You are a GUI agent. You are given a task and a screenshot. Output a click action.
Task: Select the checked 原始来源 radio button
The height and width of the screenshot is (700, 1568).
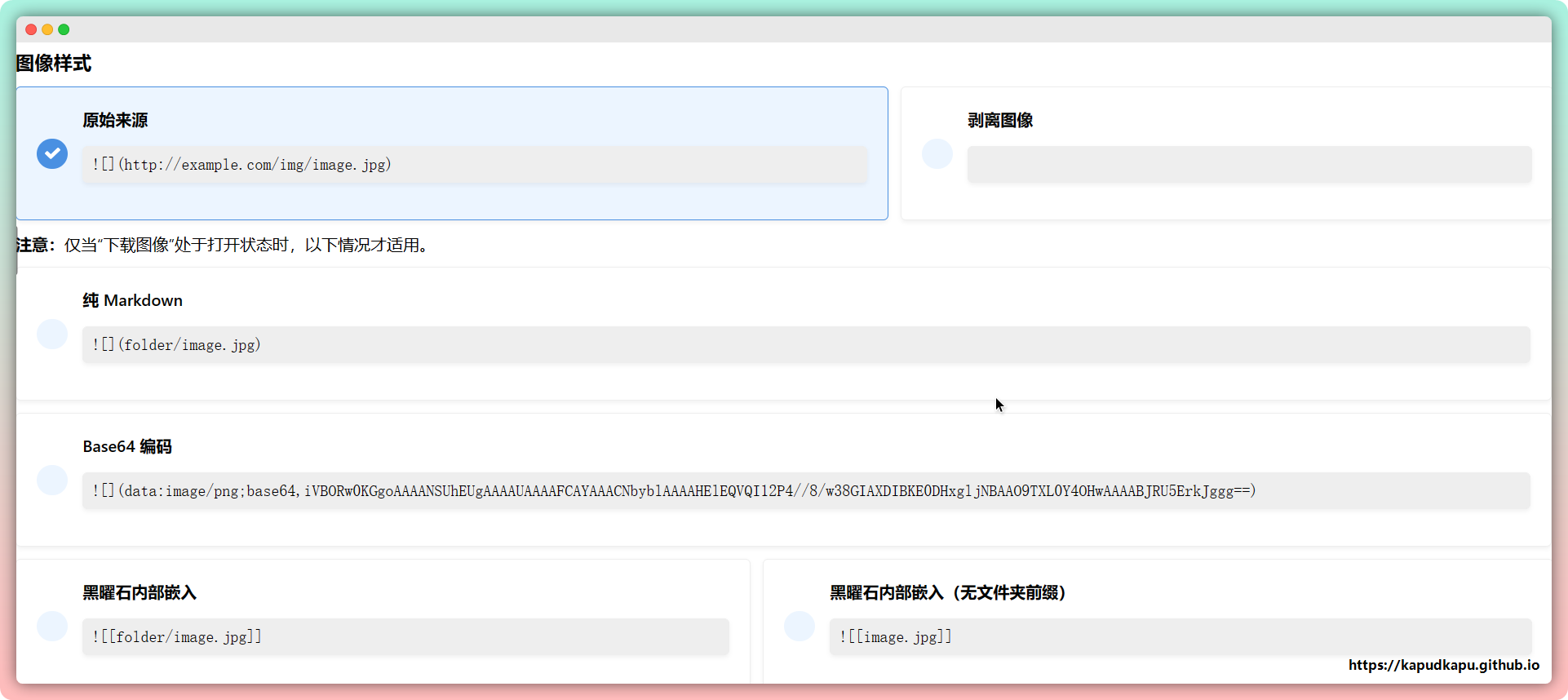pyautogui.click(x=52, y=153)
